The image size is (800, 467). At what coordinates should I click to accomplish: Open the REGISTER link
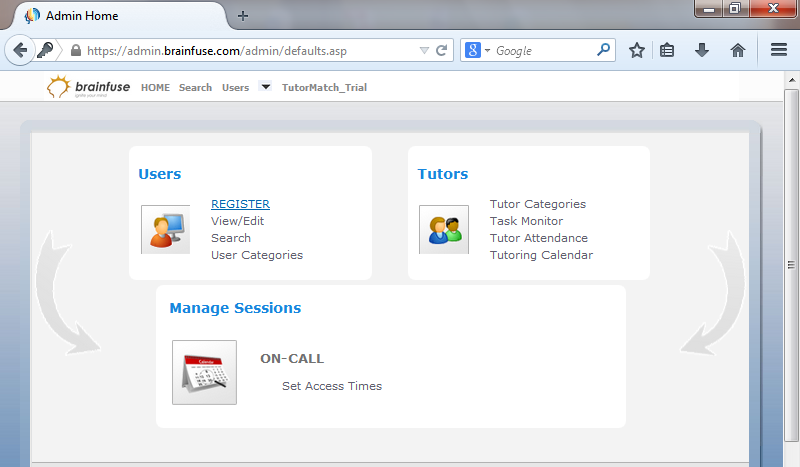[240, 204]
